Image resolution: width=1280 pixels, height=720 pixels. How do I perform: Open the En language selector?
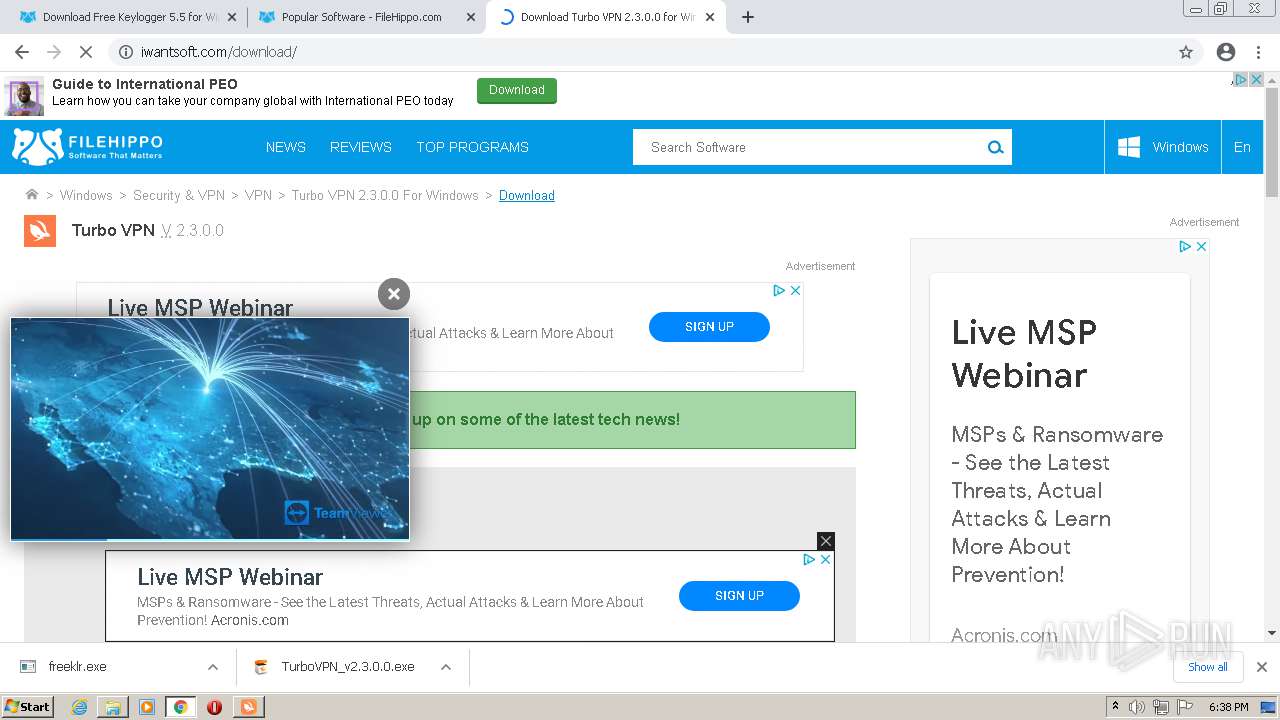1242,147
